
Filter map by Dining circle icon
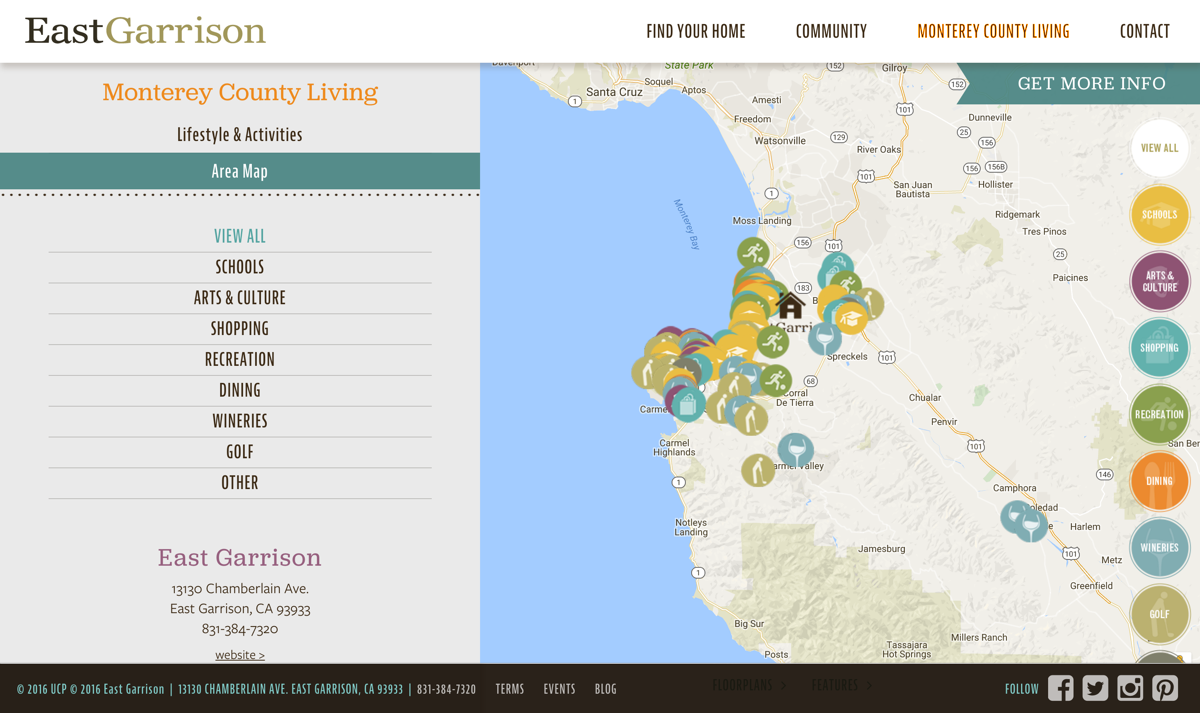point(1160,481)
